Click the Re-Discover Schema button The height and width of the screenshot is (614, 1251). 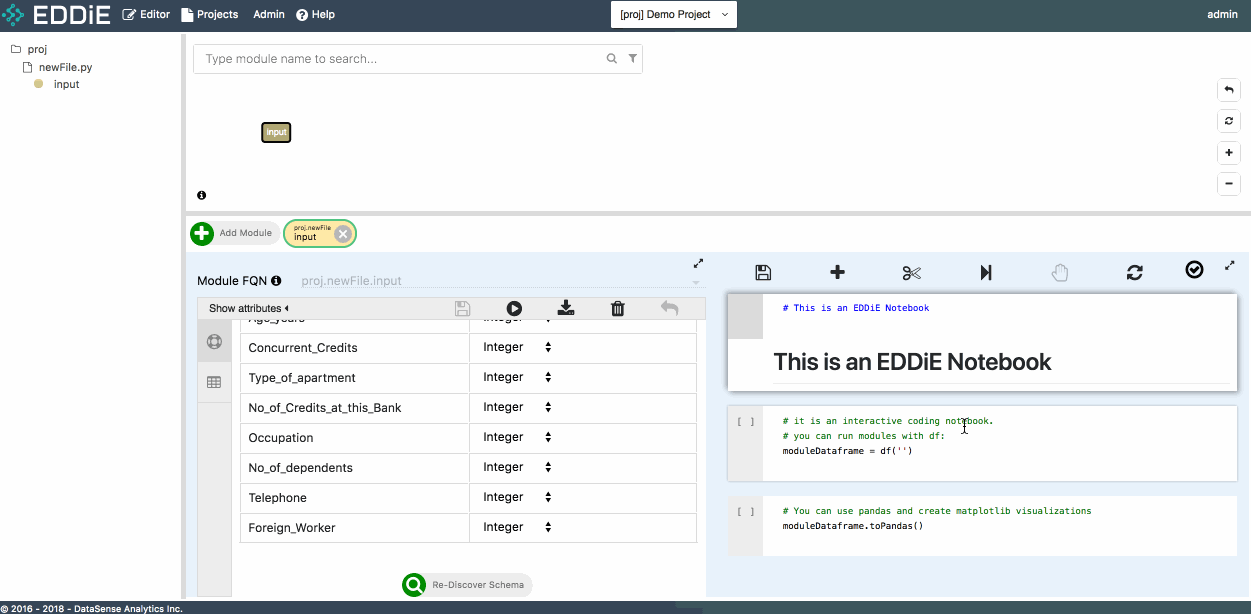point(467,585)
